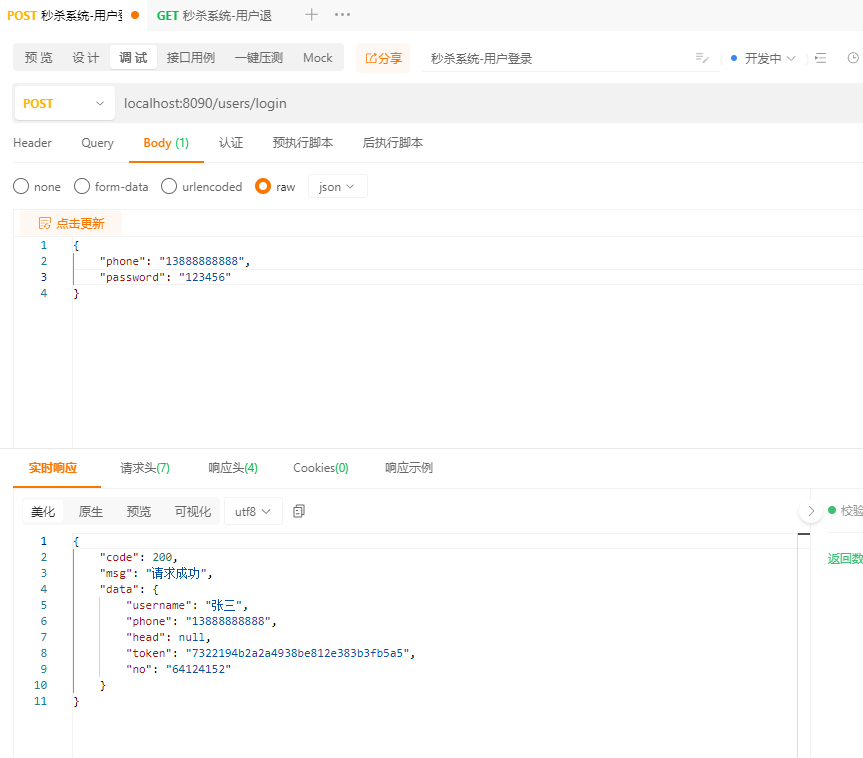Select the 实时响应 response tab

click(x=53, y=468)
